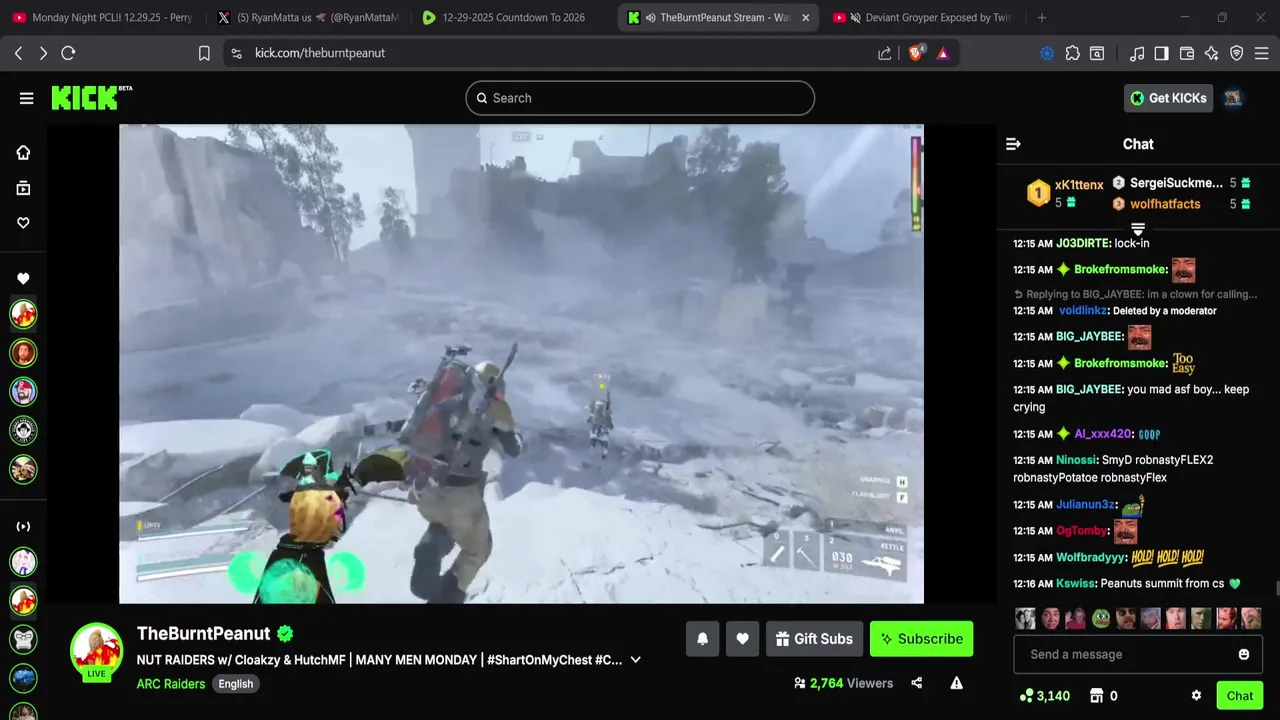Select Pepe frog quick emote
The image size is (1280, 720).
pyautogui.click(x=1100, y=618)
